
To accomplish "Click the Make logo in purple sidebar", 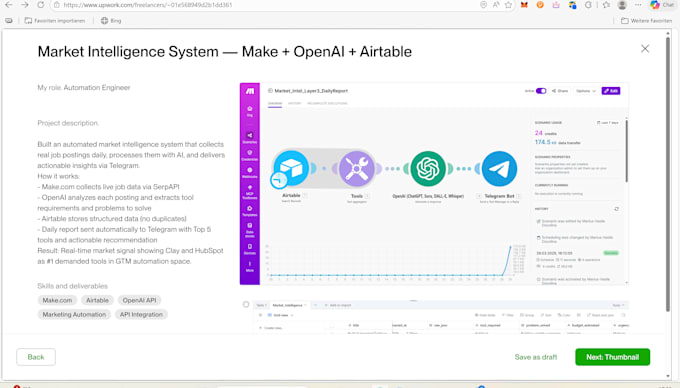I will click(250, 91).
